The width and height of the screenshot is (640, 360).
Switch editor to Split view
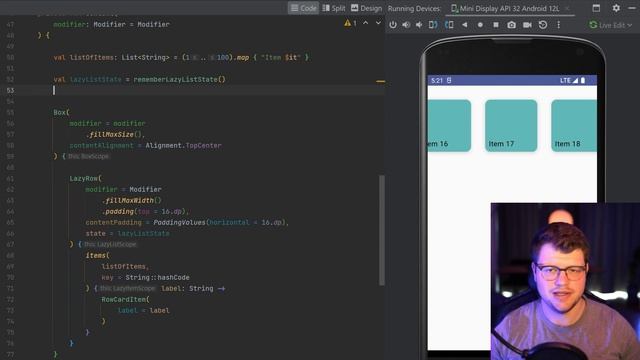pos(333,8)
